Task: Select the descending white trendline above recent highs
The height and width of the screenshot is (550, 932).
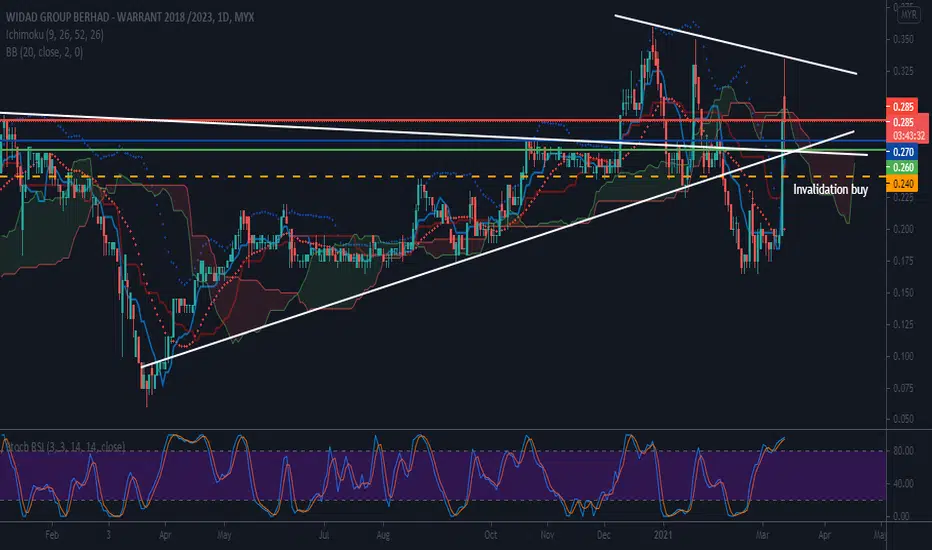Action: click(x=735, y=45)
